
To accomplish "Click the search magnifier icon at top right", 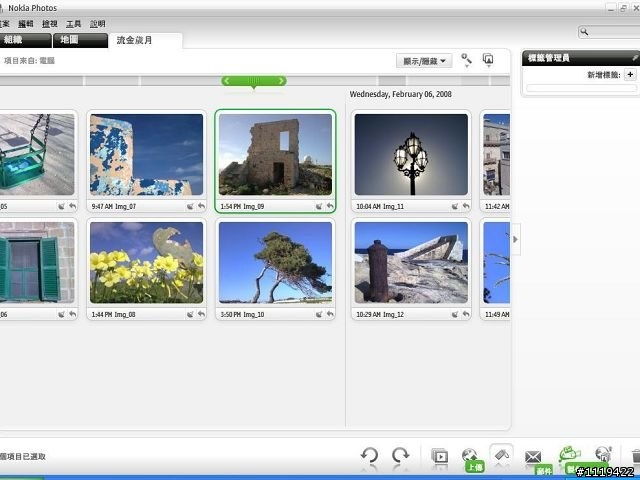I will 584,31.
